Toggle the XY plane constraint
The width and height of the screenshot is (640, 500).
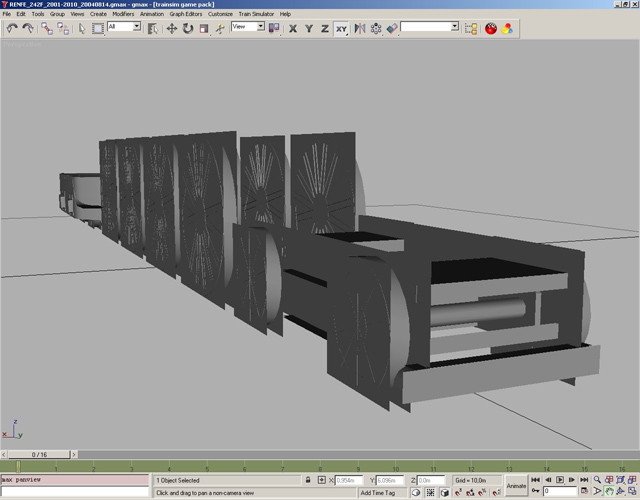click(341, 28)
